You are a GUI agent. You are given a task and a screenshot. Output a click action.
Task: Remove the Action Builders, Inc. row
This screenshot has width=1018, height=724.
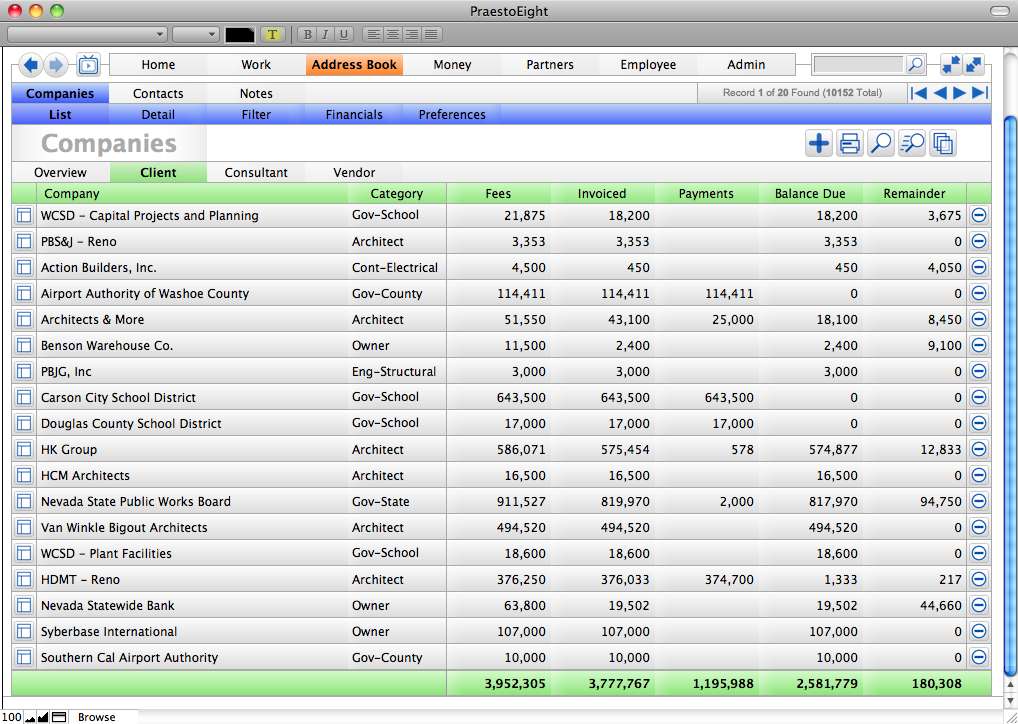978,267
